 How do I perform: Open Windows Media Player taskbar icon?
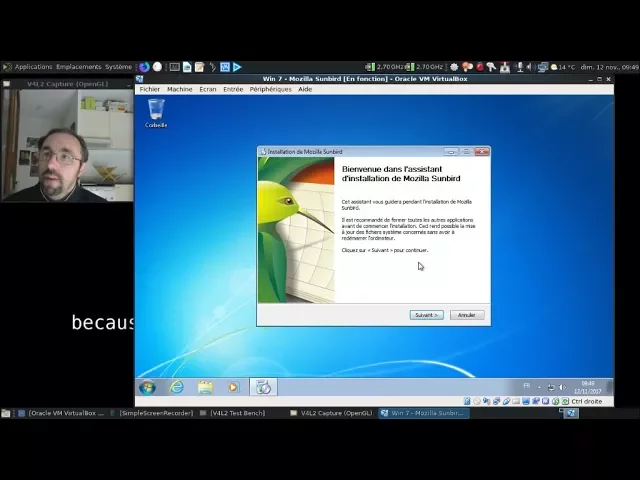click(x=233, y=387)
